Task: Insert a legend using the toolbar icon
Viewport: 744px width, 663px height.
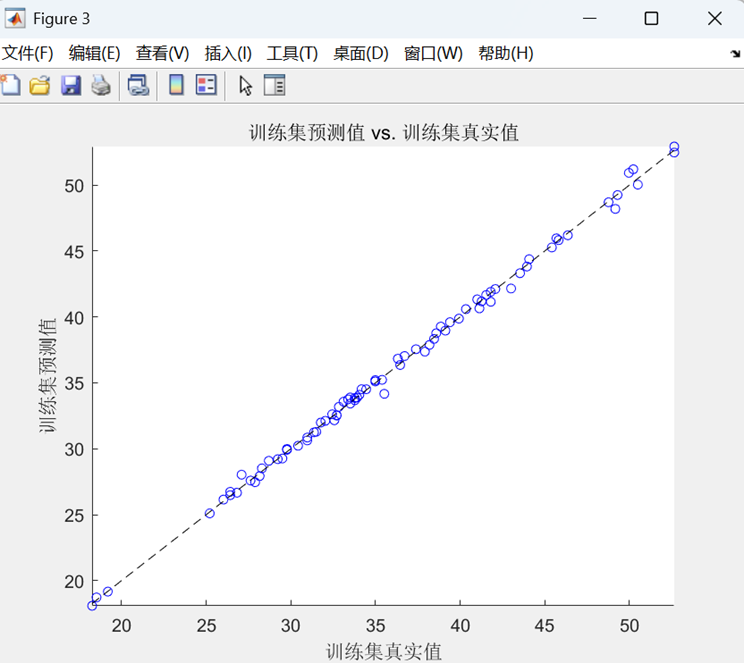Action: pos(206,85)
